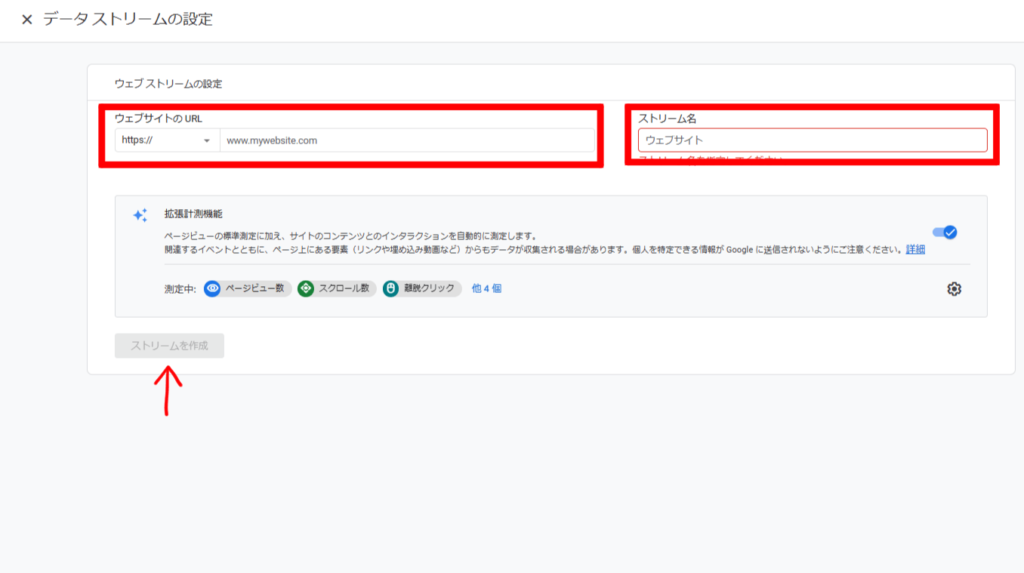Click the sparkle icon beside 拡張計測機能
The image size is (1024, 573).
pyautogui.click(x=140, y=215)
